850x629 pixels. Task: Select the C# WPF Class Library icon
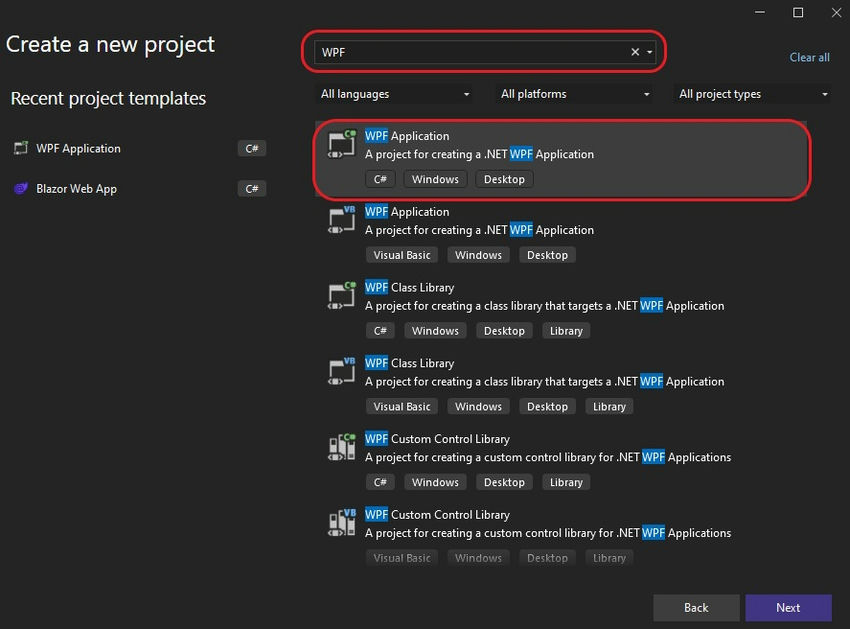341,297
